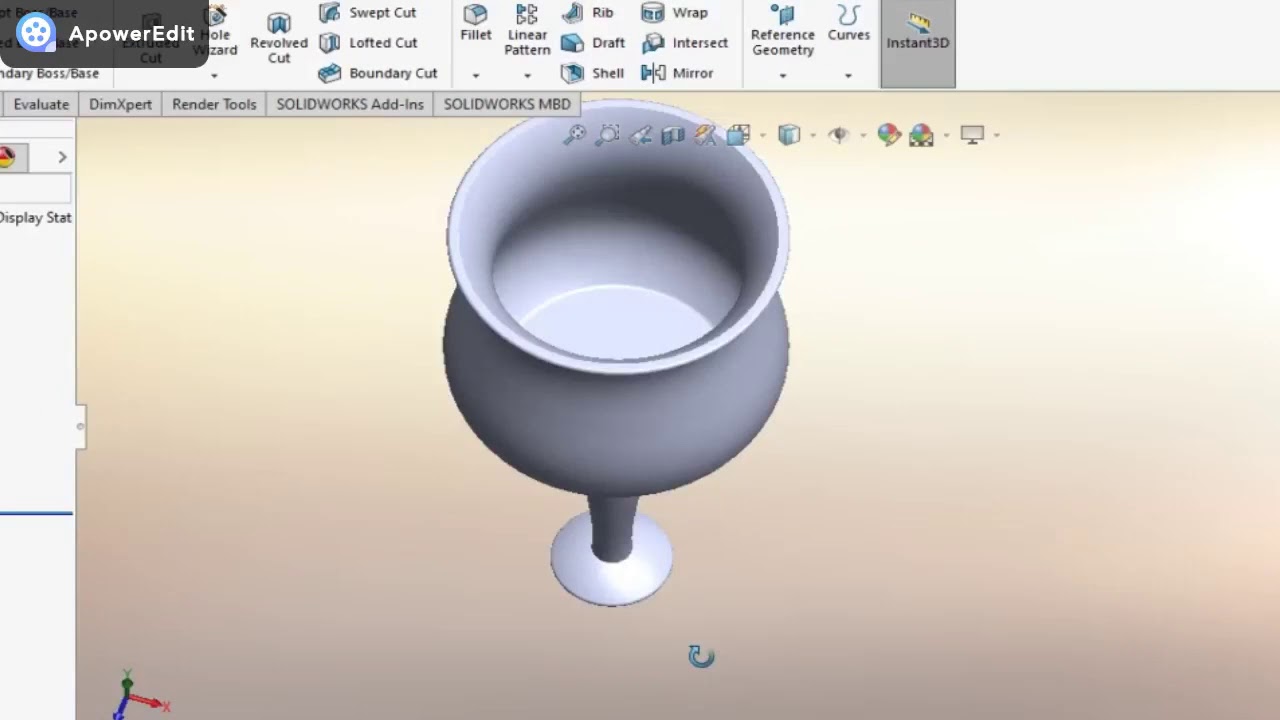Click the Fillet tool icon
Screen dimensions: 1280x720
click(476, 14)
